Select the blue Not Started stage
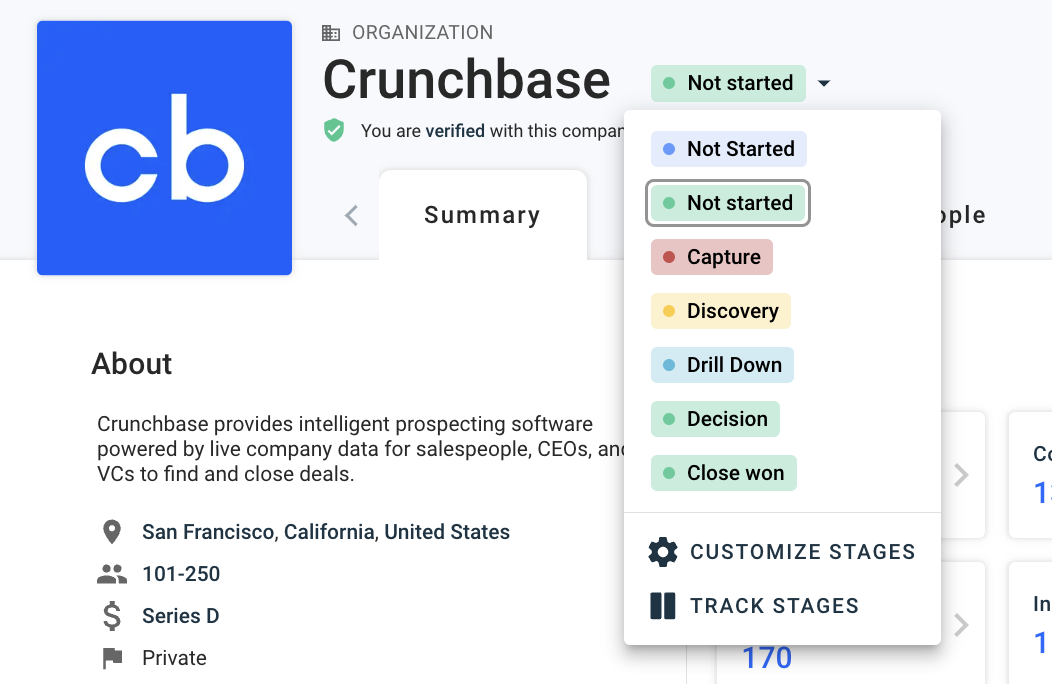 pyautogui.click(x=729, y=149)
